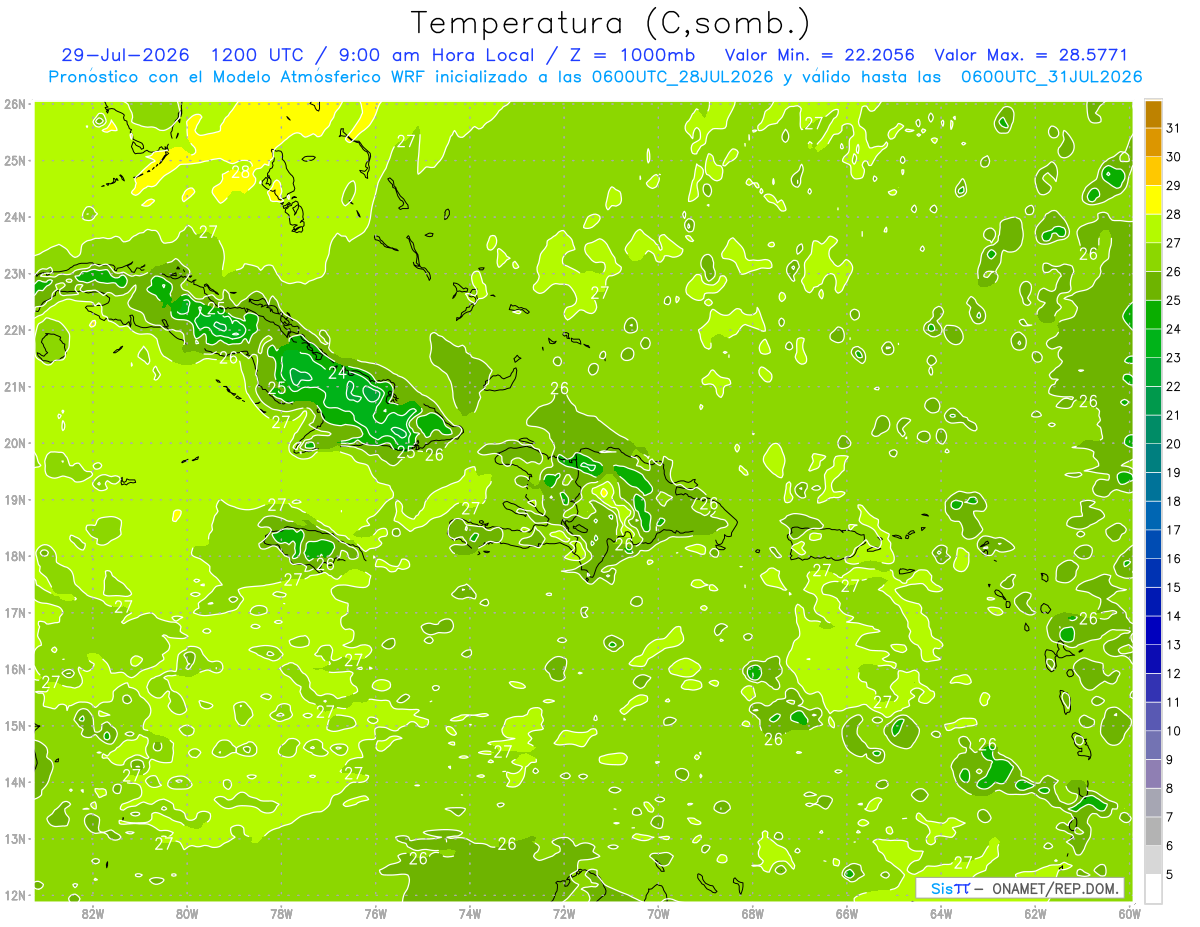1200x927 pixels.
Task: Click the brown swatch above 31 on the color bar
Action: tap(1153, 114)
